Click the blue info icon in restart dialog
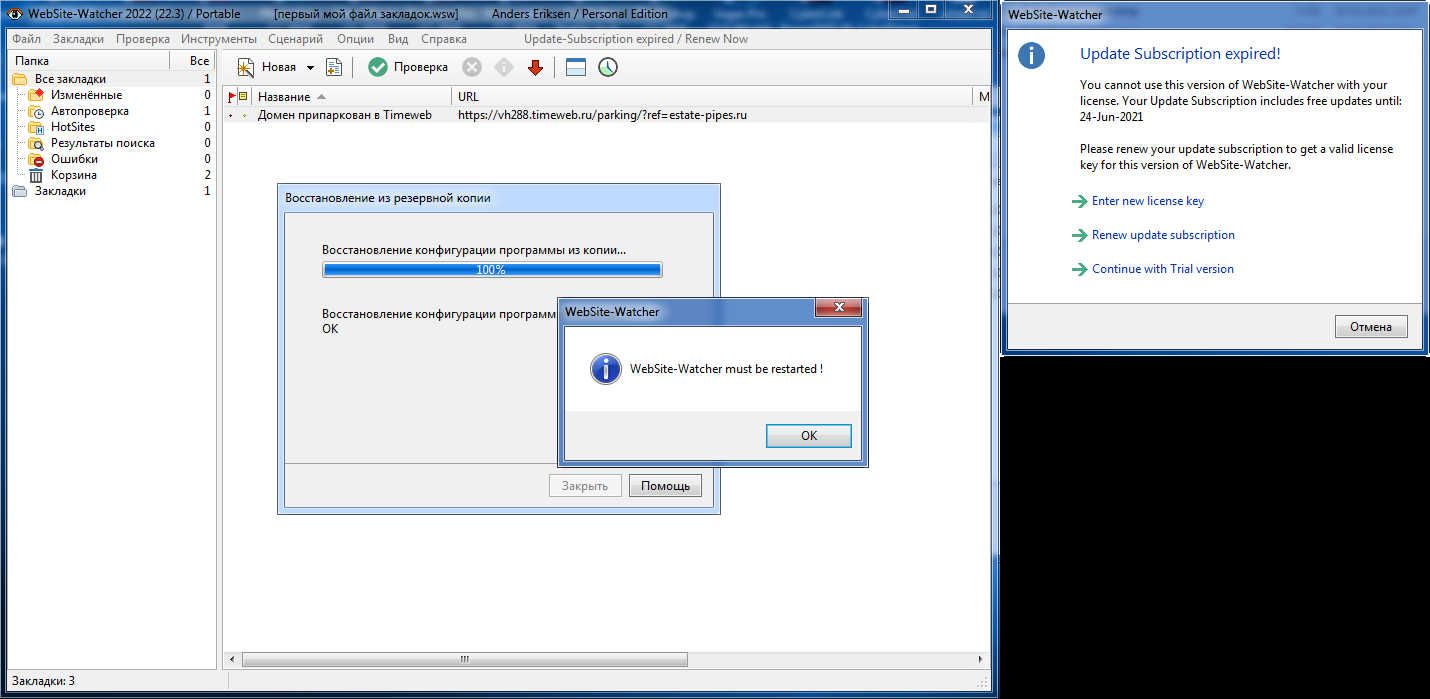 tap(606, 369)
